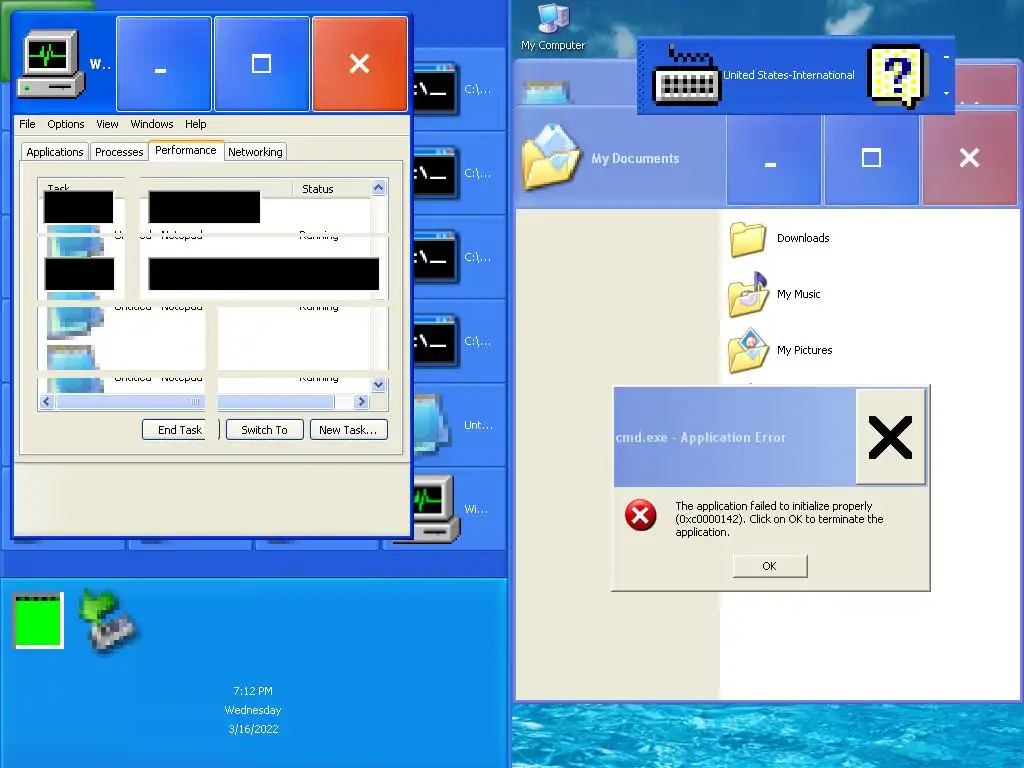Select the Wi... Task Manager entry in switcher
Viewport: 1024px width, 768px height.
click(460, 509)
